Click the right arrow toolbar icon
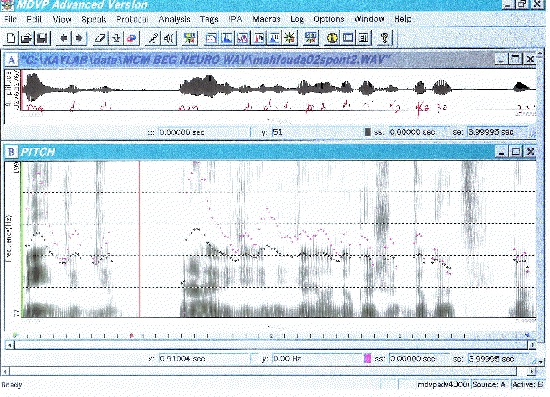The image size is (550, 397). pyautogui.click(x=79, y=38)
